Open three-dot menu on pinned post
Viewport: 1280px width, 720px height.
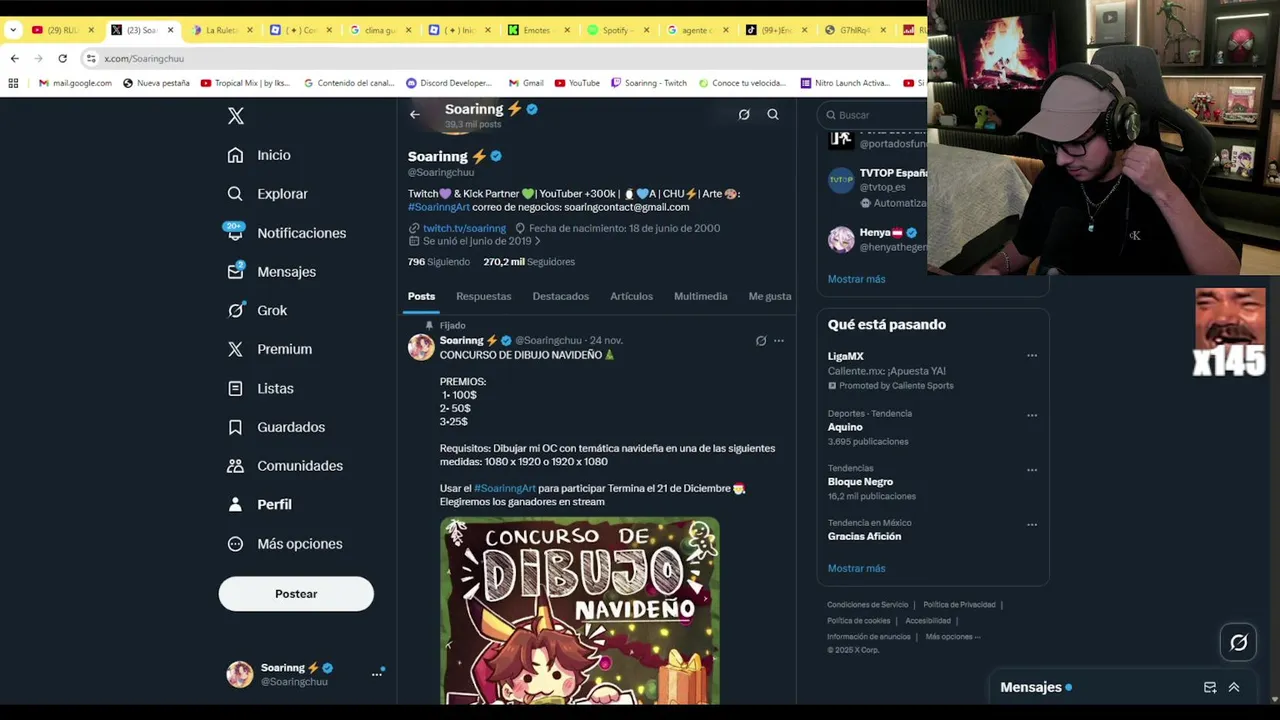click(779, 341)
